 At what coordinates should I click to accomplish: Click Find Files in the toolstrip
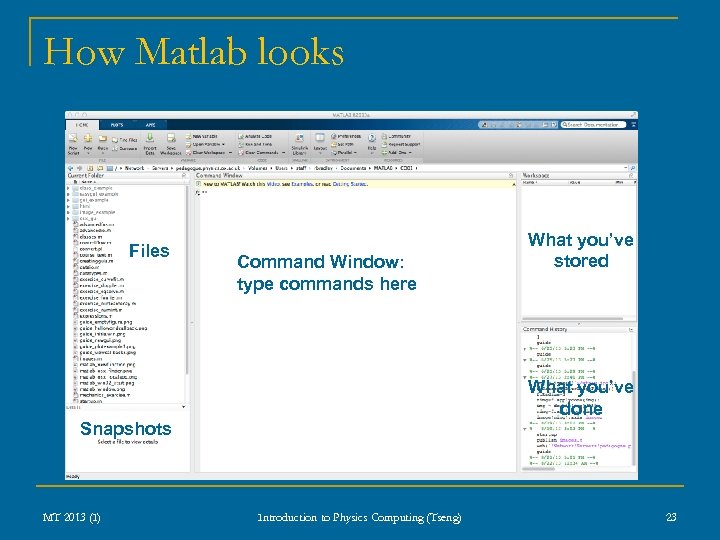(x=125, y=140)
